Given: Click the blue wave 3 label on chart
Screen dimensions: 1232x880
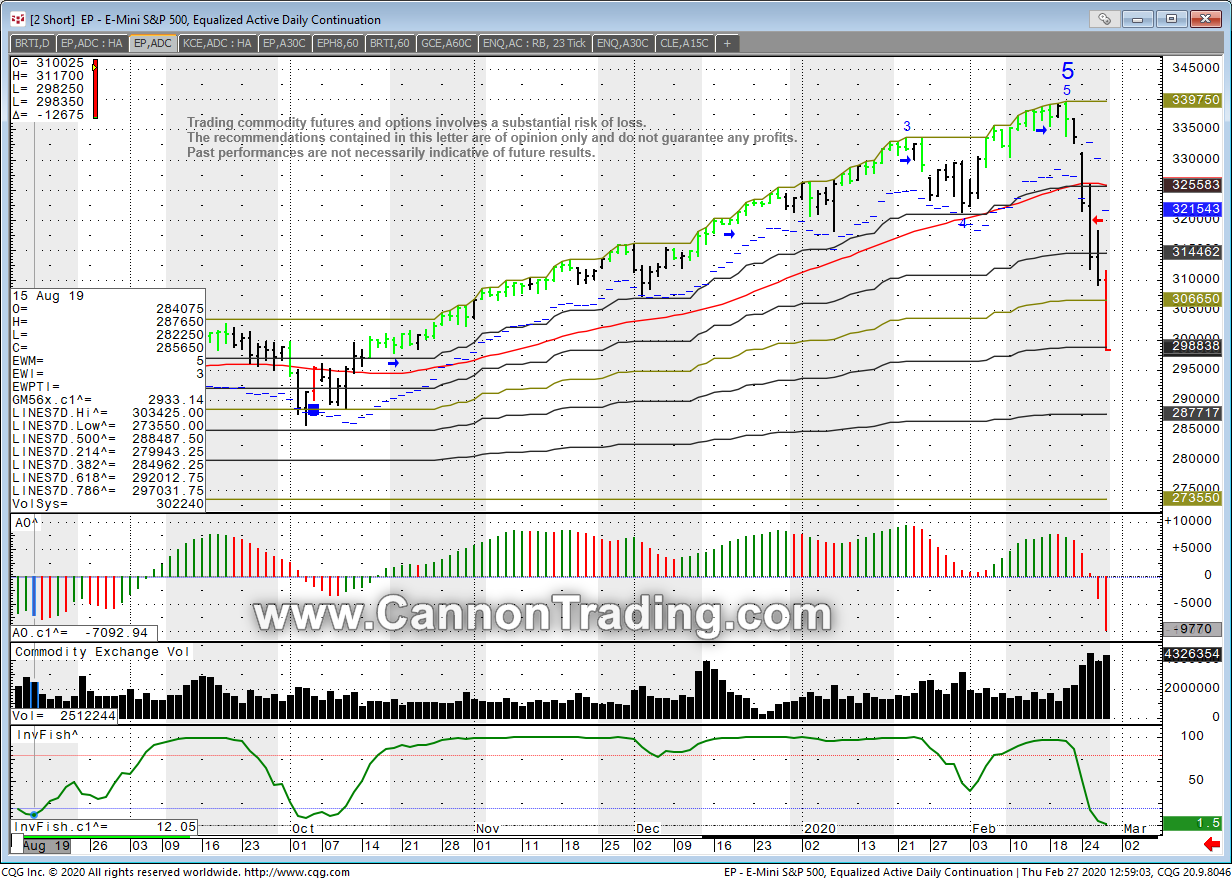Looking at the screenshot, I should tap(907, 125).
